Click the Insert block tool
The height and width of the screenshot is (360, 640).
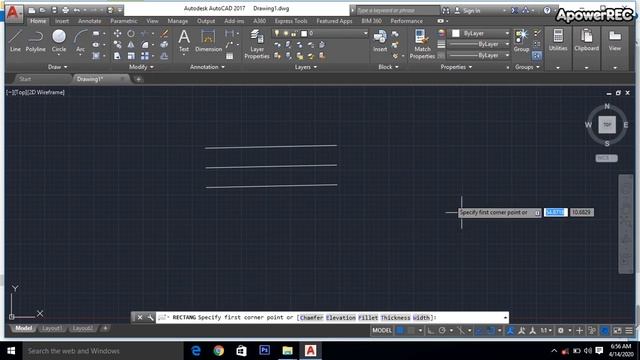click(380, 41)
